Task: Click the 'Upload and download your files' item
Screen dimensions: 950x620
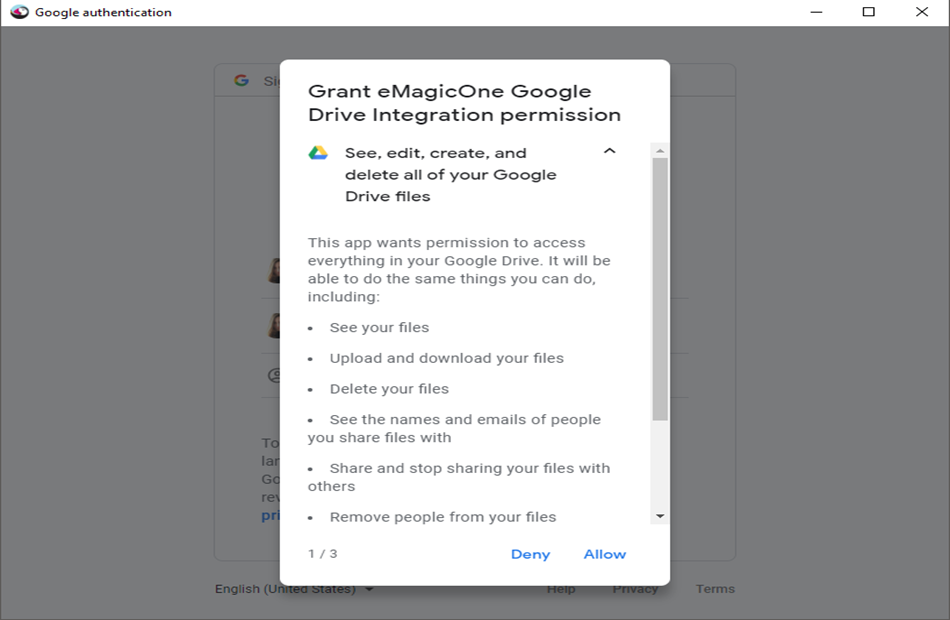Action: click(447, 358)
